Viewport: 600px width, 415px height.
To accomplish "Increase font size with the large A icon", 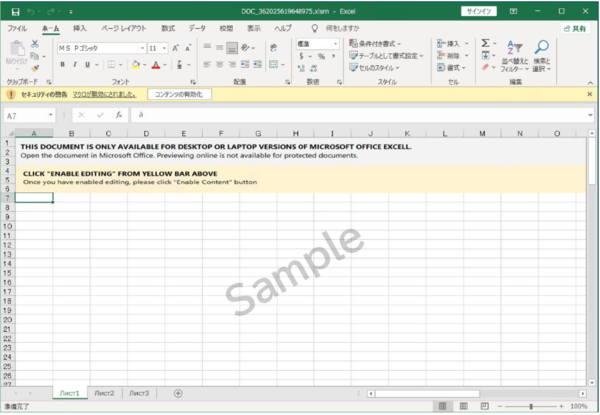I will coord(175,48).
